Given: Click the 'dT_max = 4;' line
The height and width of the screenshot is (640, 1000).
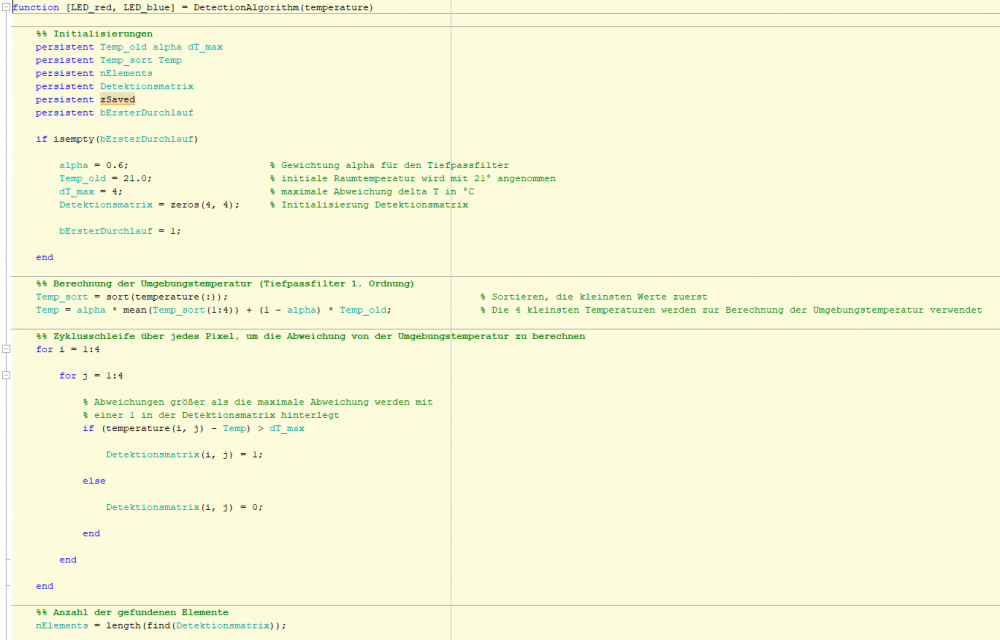Looking at the screenshot, I should click(x=90, y=191).
